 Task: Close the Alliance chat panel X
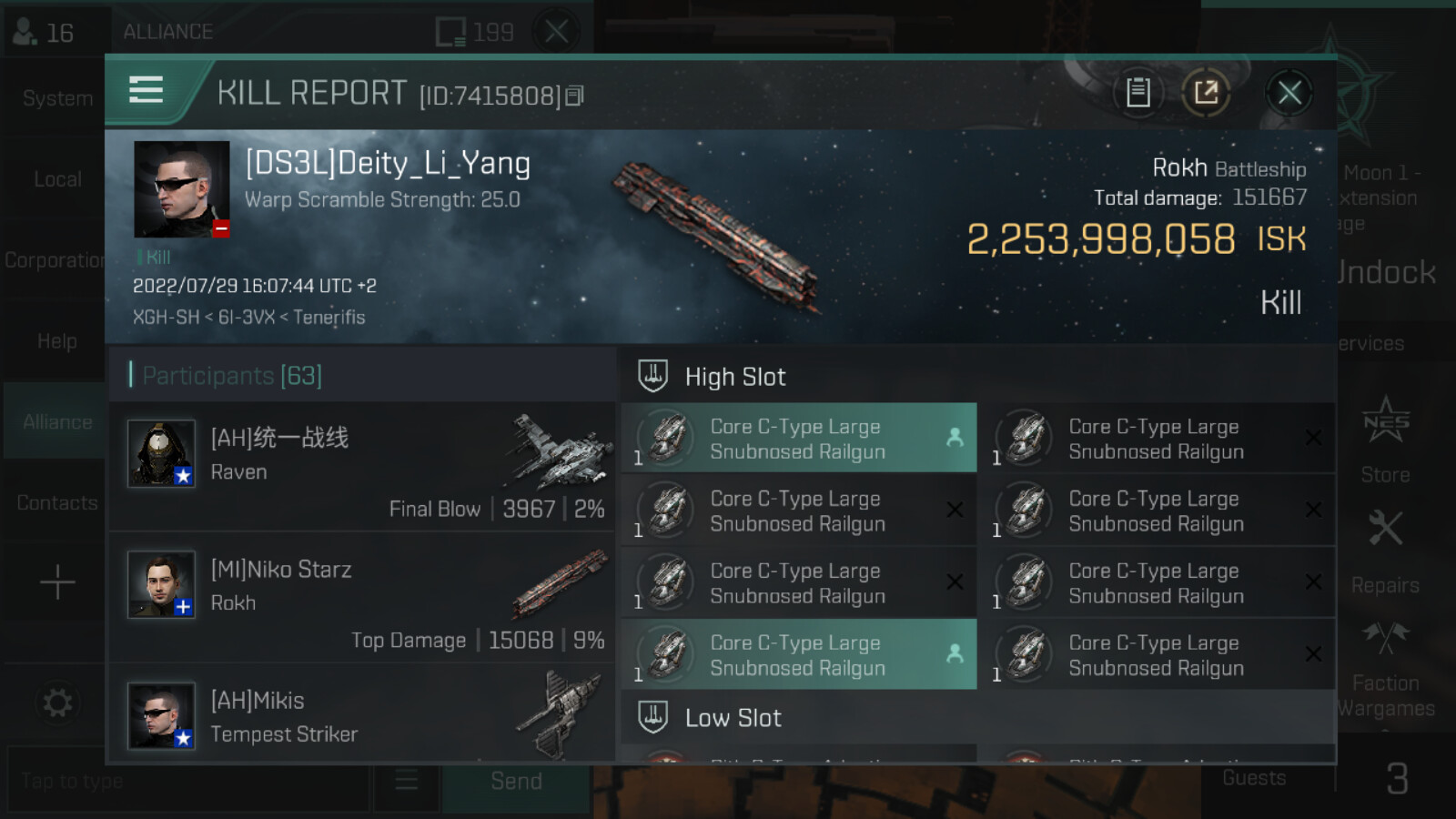click(x=556, y=32)
